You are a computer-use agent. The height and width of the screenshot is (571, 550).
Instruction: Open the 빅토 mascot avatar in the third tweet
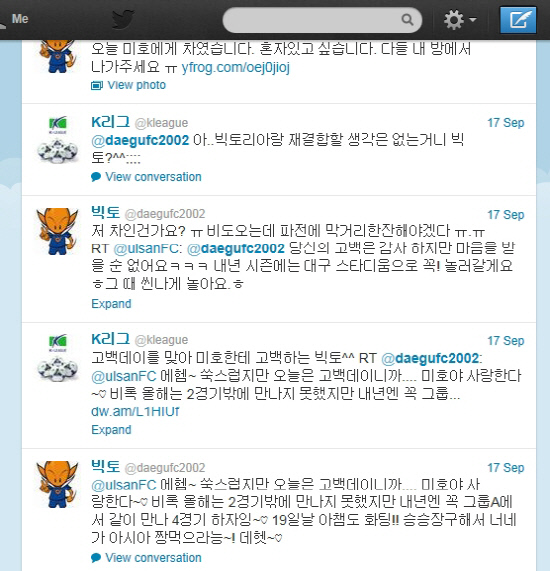pos(58,231)
